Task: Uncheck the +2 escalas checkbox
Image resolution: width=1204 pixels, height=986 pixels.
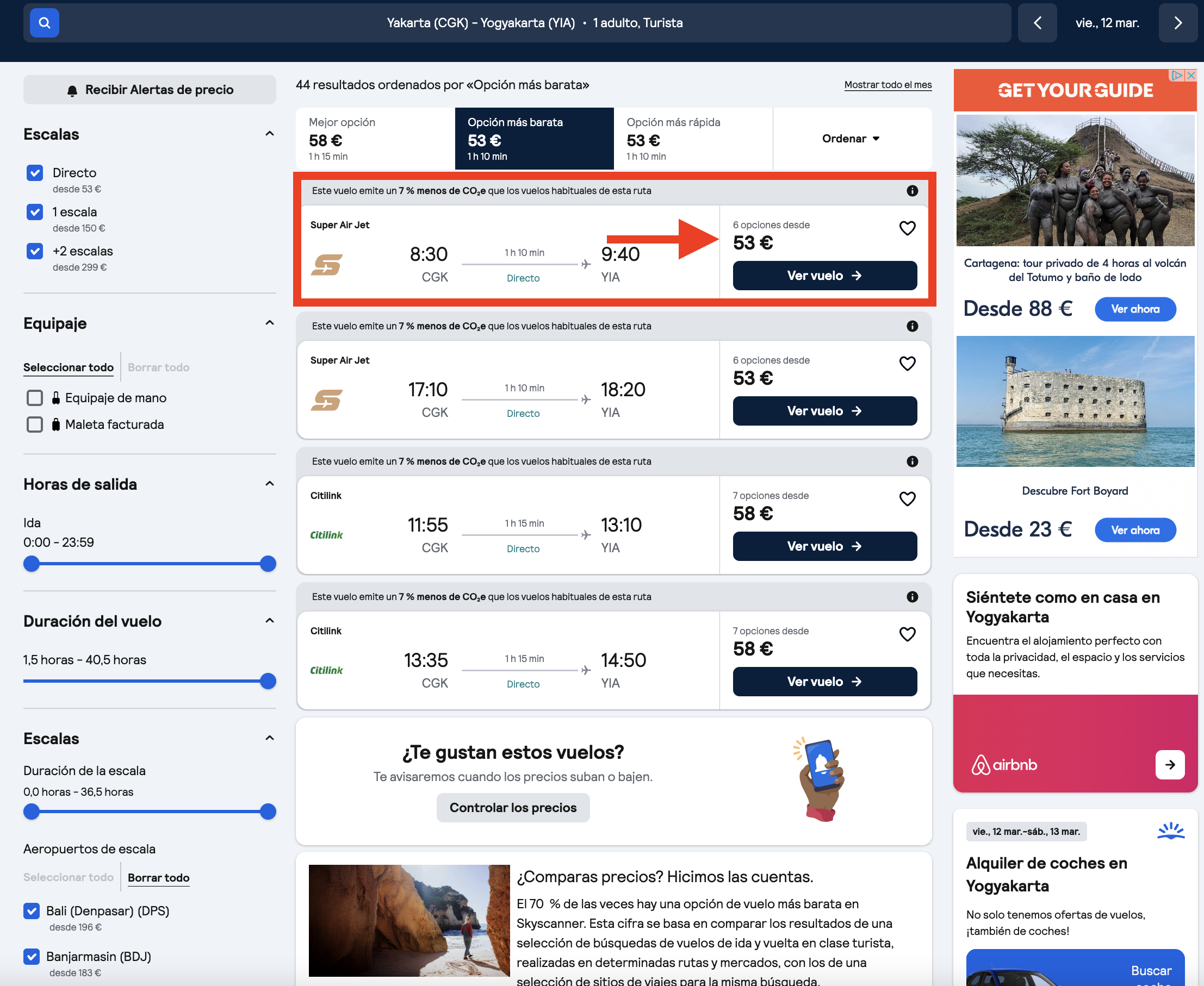Action: (35, 251)
